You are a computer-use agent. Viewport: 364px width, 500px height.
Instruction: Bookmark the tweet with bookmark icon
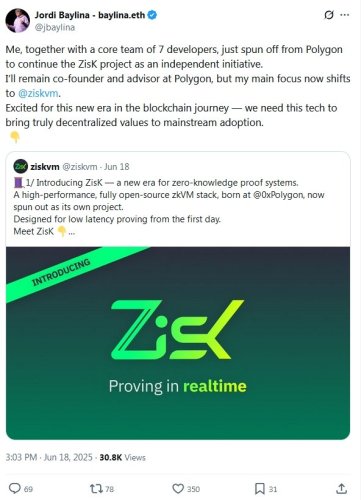(x=260, y=489)
